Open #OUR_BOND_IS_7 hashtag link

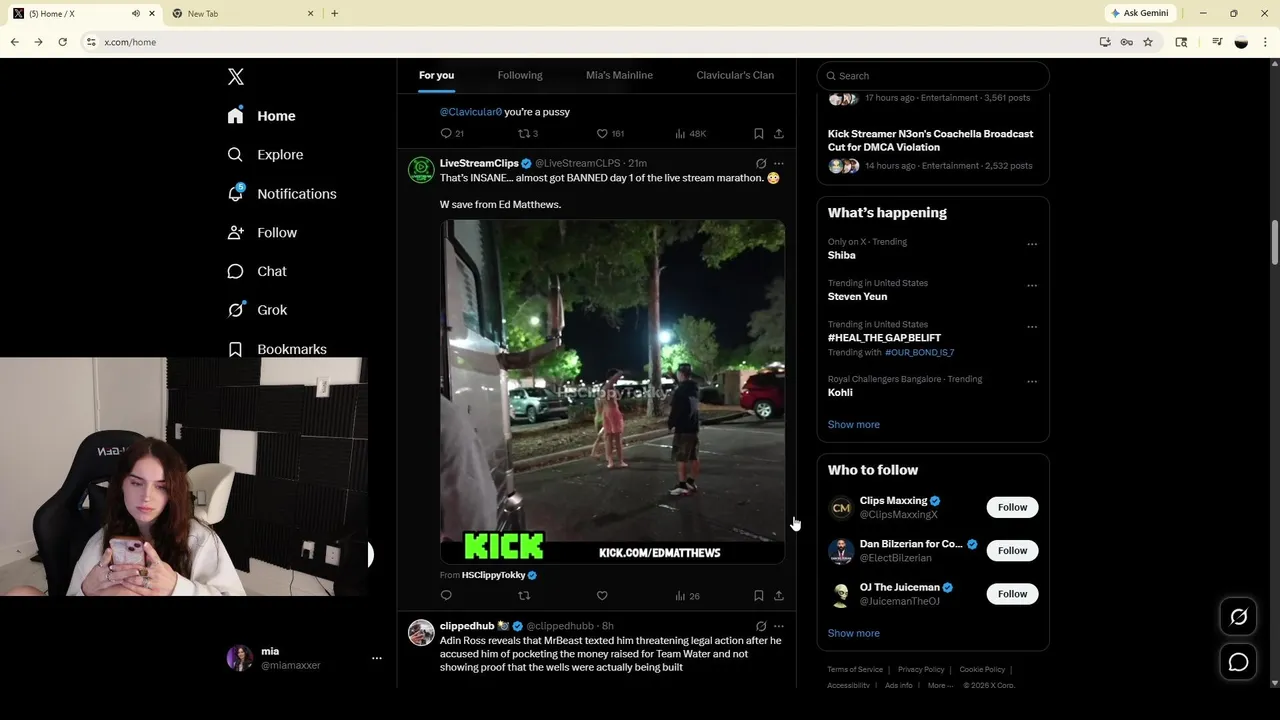919,353
